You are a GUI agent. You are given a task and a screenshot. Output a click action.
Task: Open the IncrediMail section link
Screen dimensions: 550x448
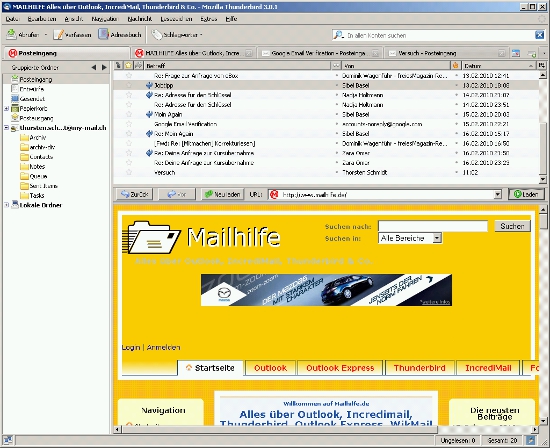(x=488, y=368)
